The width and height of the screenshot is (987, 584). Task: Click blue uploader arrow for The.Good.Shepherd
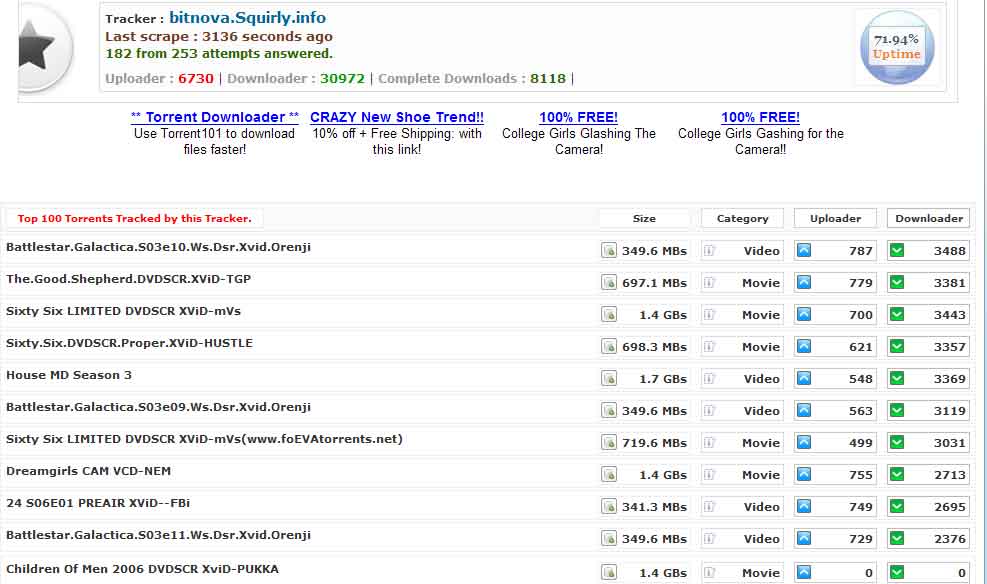[804, 283]
